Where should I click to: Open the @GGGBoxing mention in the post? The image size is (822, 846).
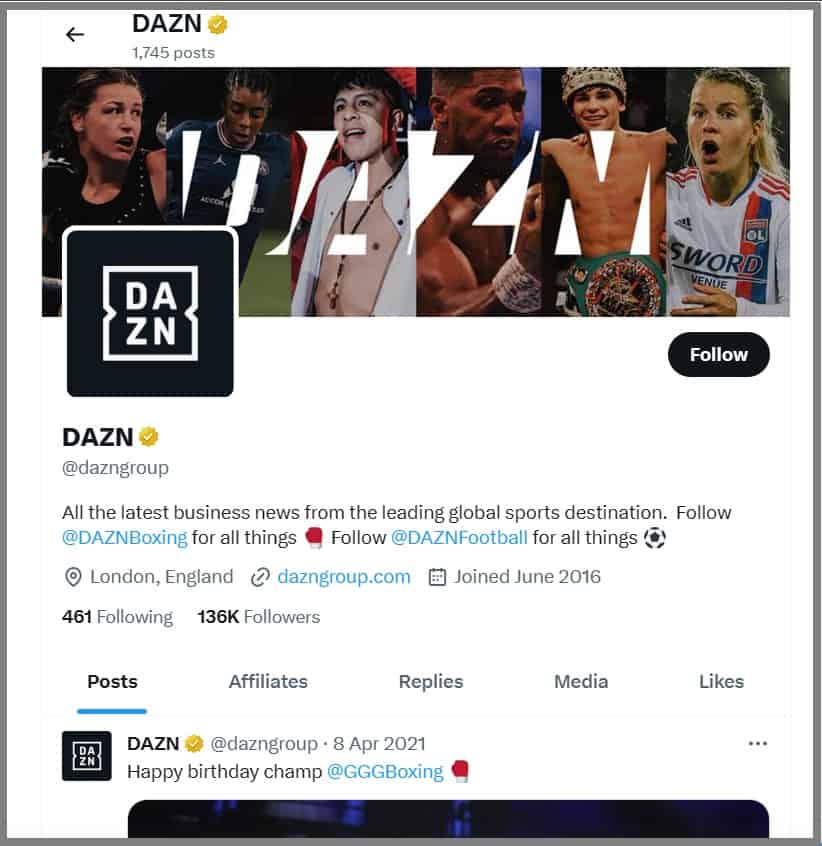[x=385, y=772]
